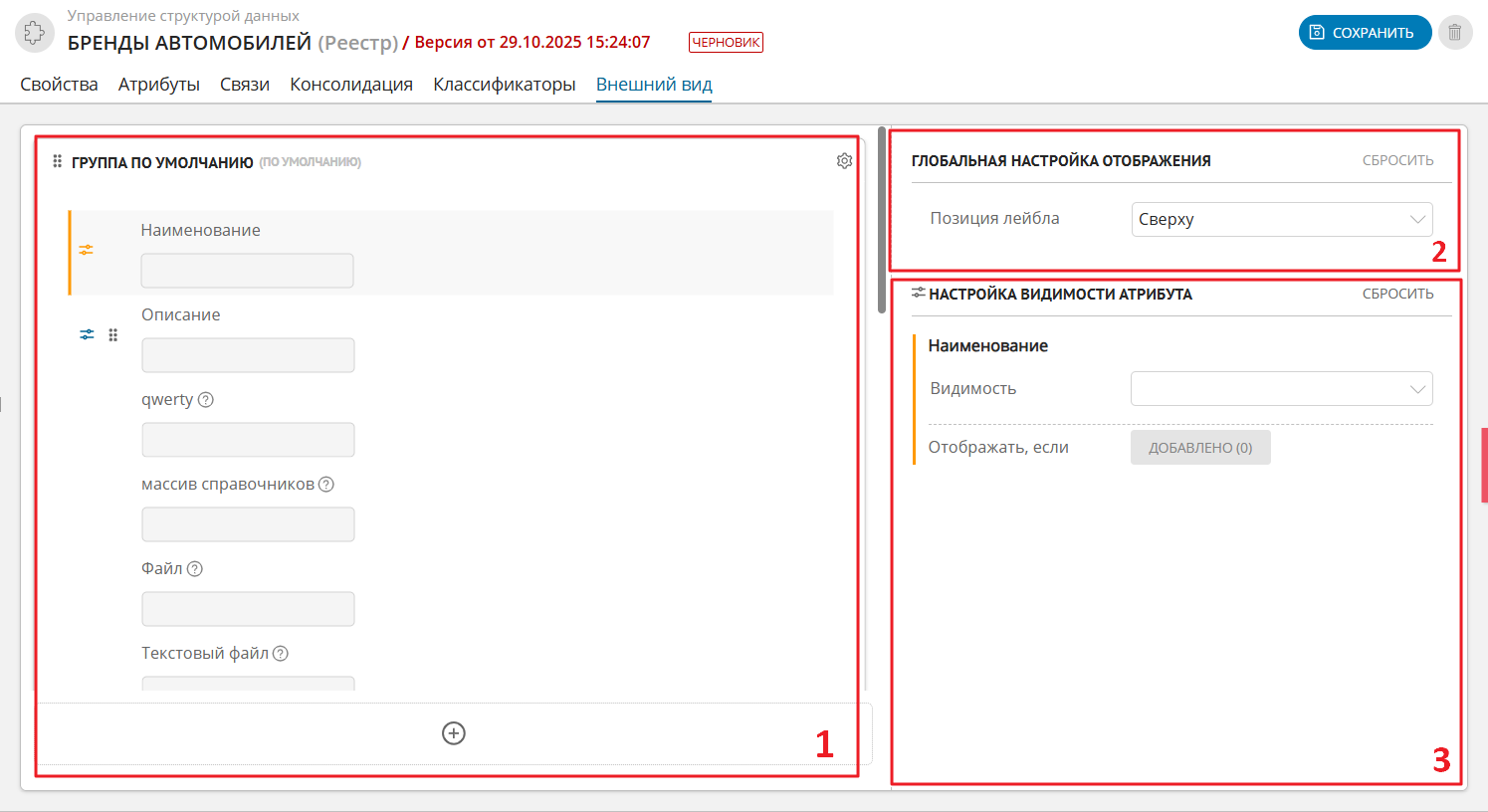Click the trash delete icon
1488x812 pixels.
[x=1454, y=33]
